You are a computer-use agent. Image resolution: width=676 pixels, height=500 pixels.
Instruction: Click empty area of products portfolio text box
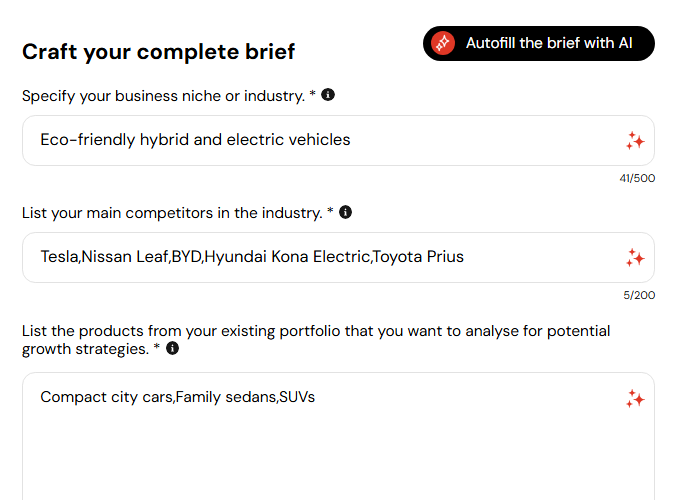338,457
